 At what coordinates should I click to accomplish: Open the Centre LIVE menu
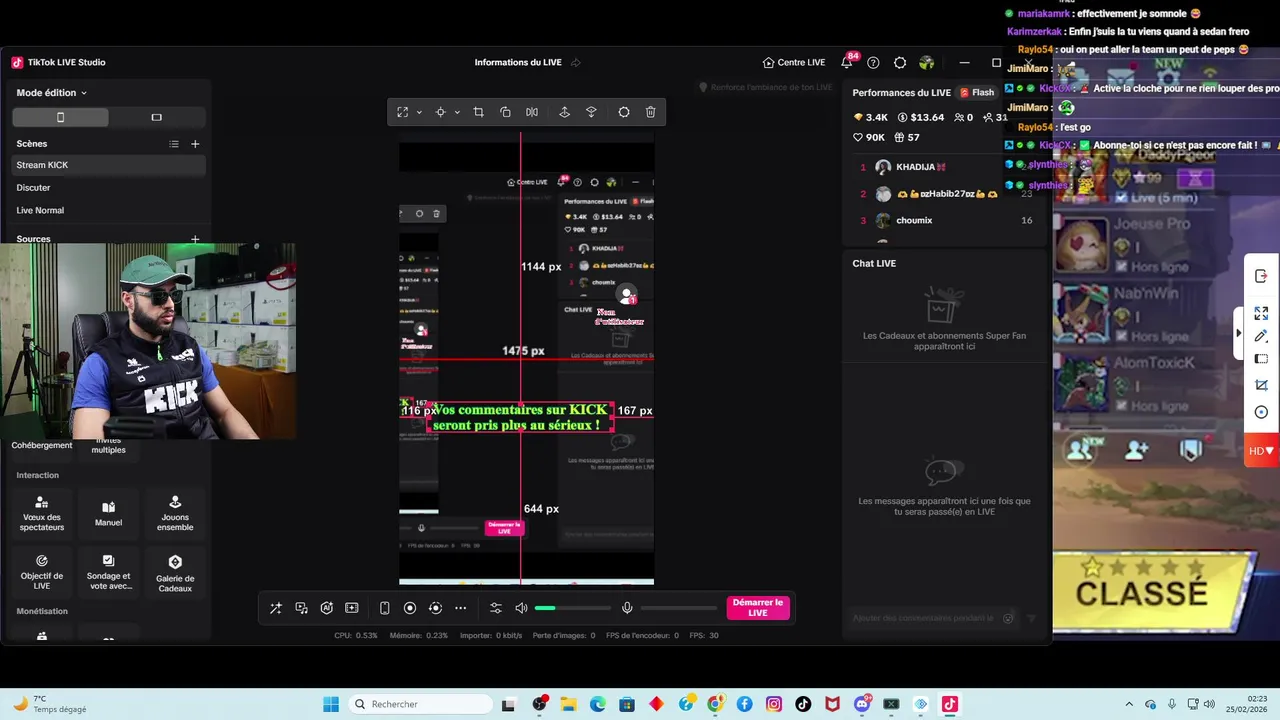(x=794, y=62)
